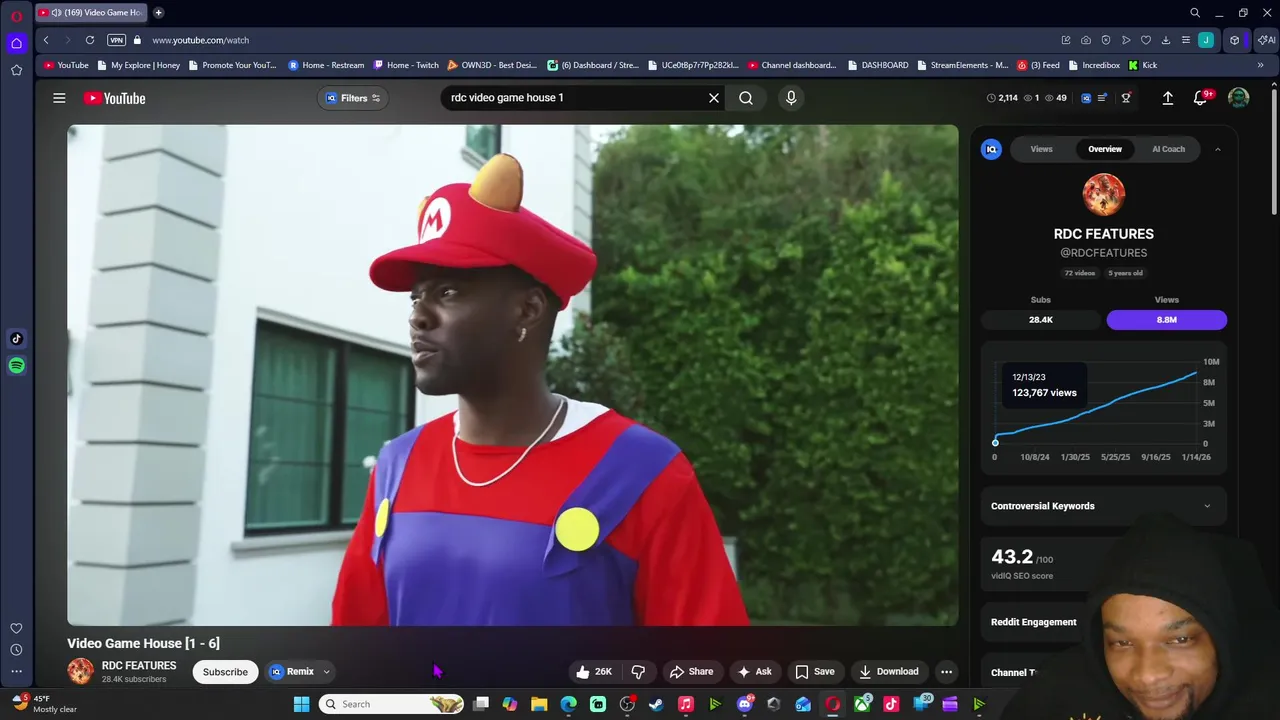Clear the search text with the X icon
The width and height of the screenshot is (1280, 720).
point(714,98)
